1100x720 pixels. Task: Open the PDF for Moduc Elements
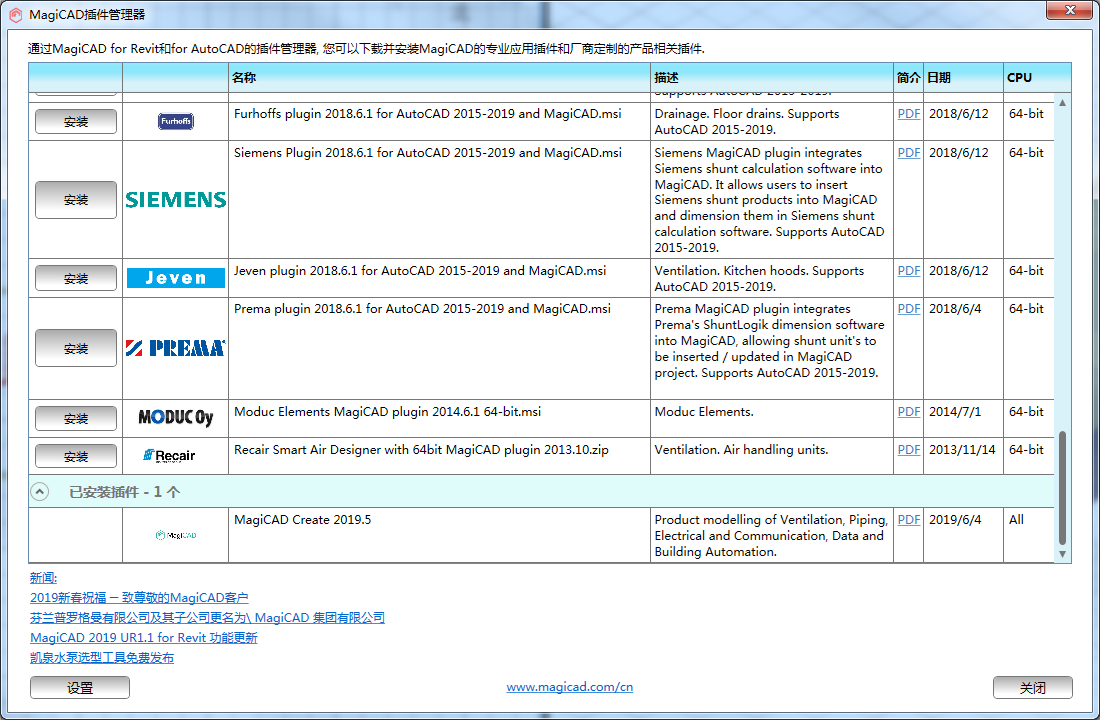pyautogui.click(x=908, y=411)
